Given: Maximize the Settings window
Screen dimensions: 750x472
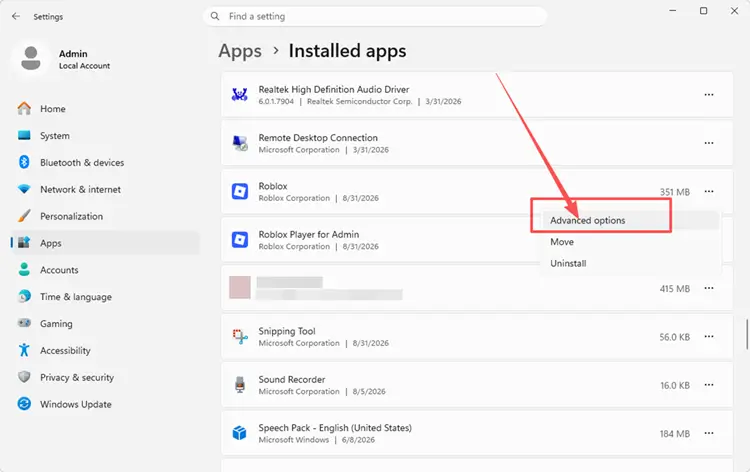Looking at the screenshot, I should click(x=703, y=11).
